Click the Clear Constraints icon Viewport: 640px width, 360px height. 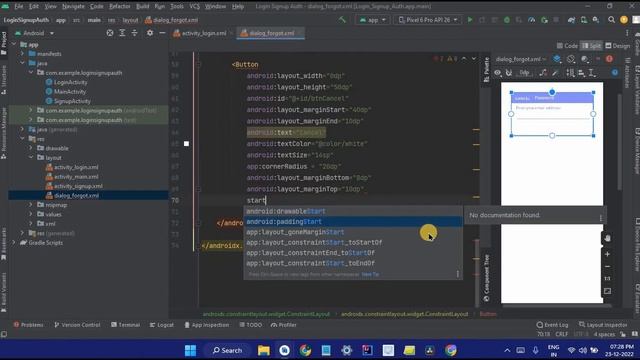(543, 73)
